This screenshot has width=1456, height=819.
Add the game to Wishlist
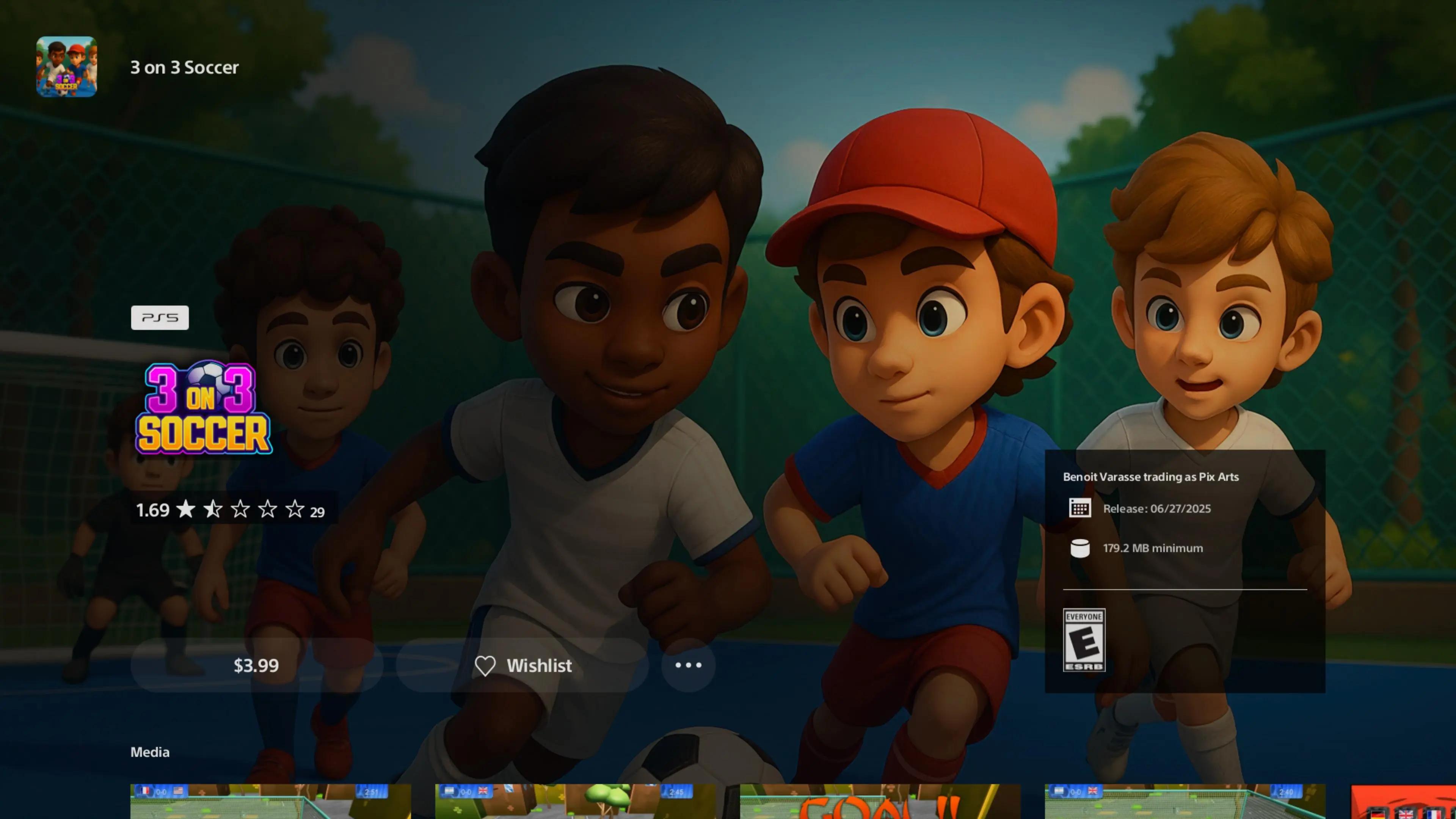click(x=523, y=665)
